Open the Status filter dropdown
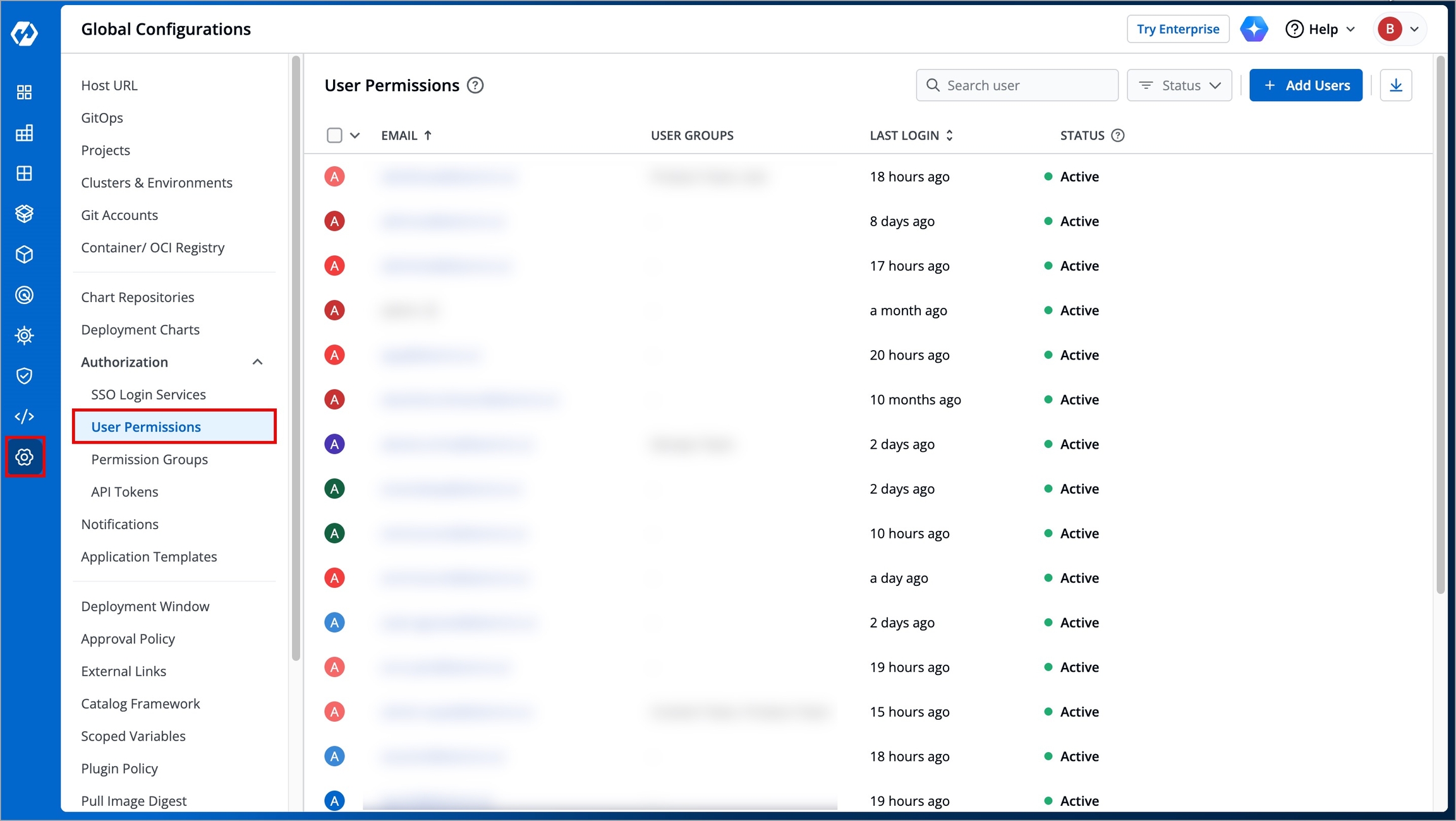The width and height of the screenshot is (1456, 821). tap(1179, 85)
